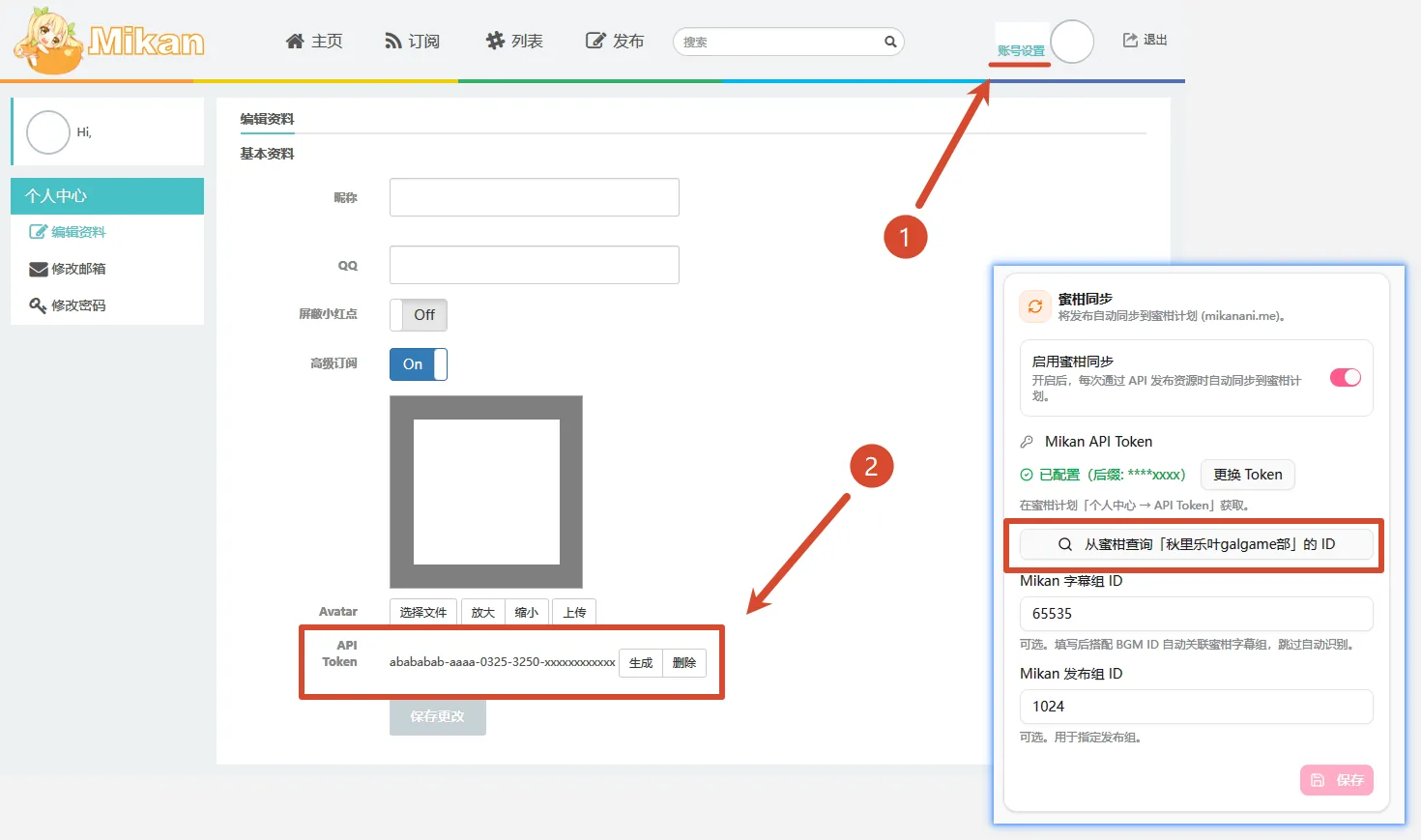Click the floppy icon on 保存 button
Image resolution: width=1421 pixels, height=840 pixels.
coord(1318,780)
